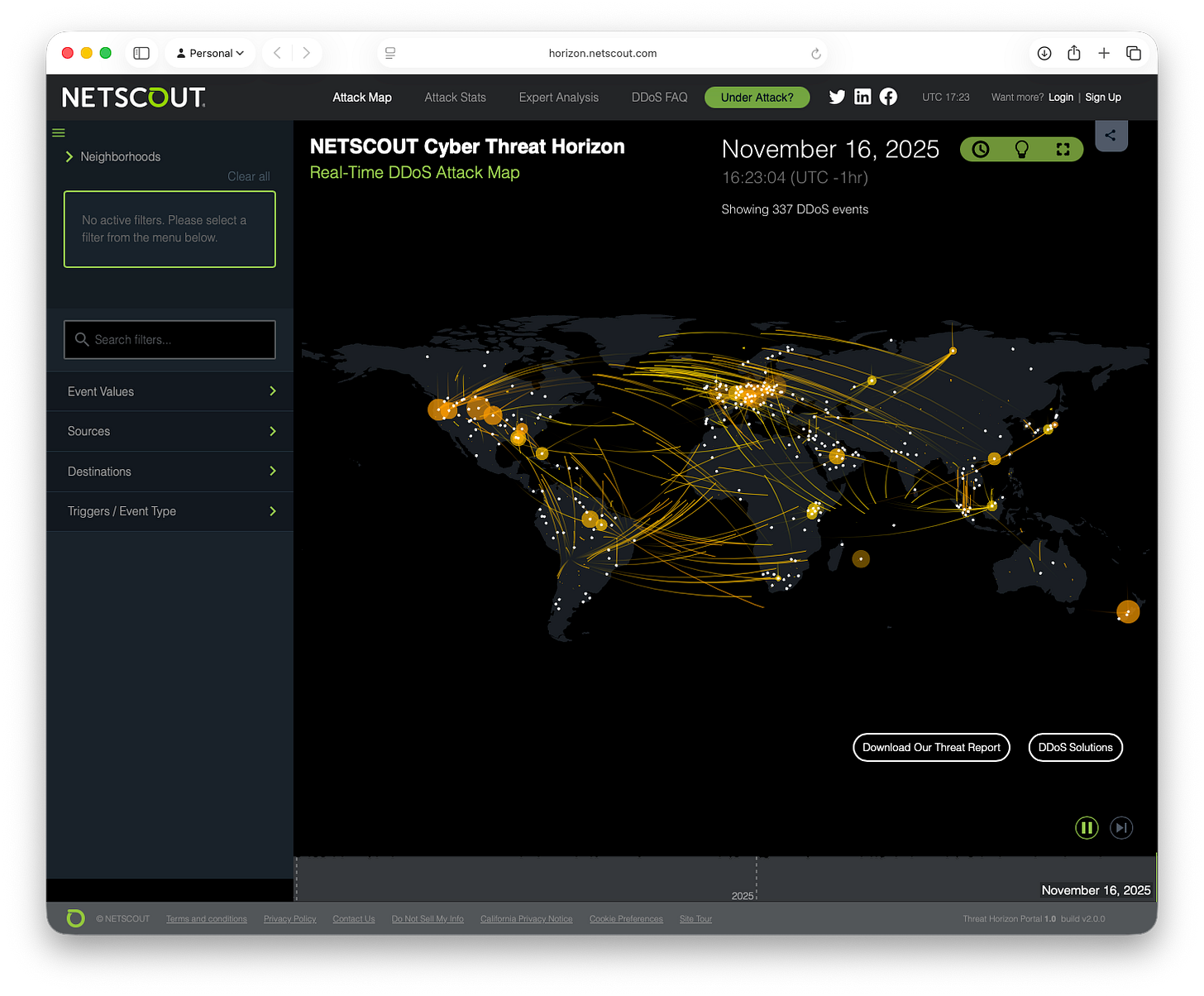Open the Site Tour link
This screenshot has height=996, width=1204.
click(695, 919)
